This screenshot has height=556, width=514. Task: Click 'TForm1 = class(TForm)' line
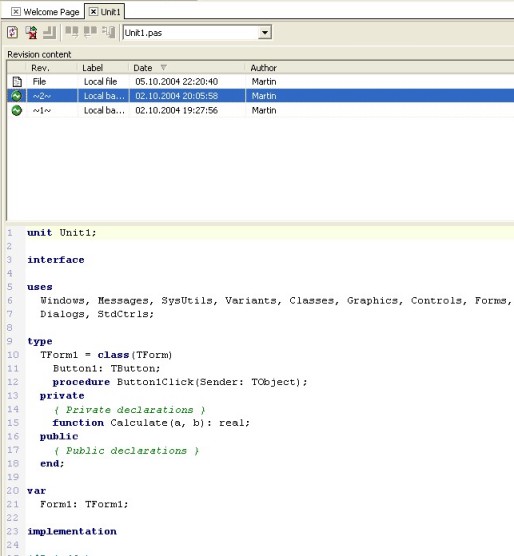[x=106, y=355]
